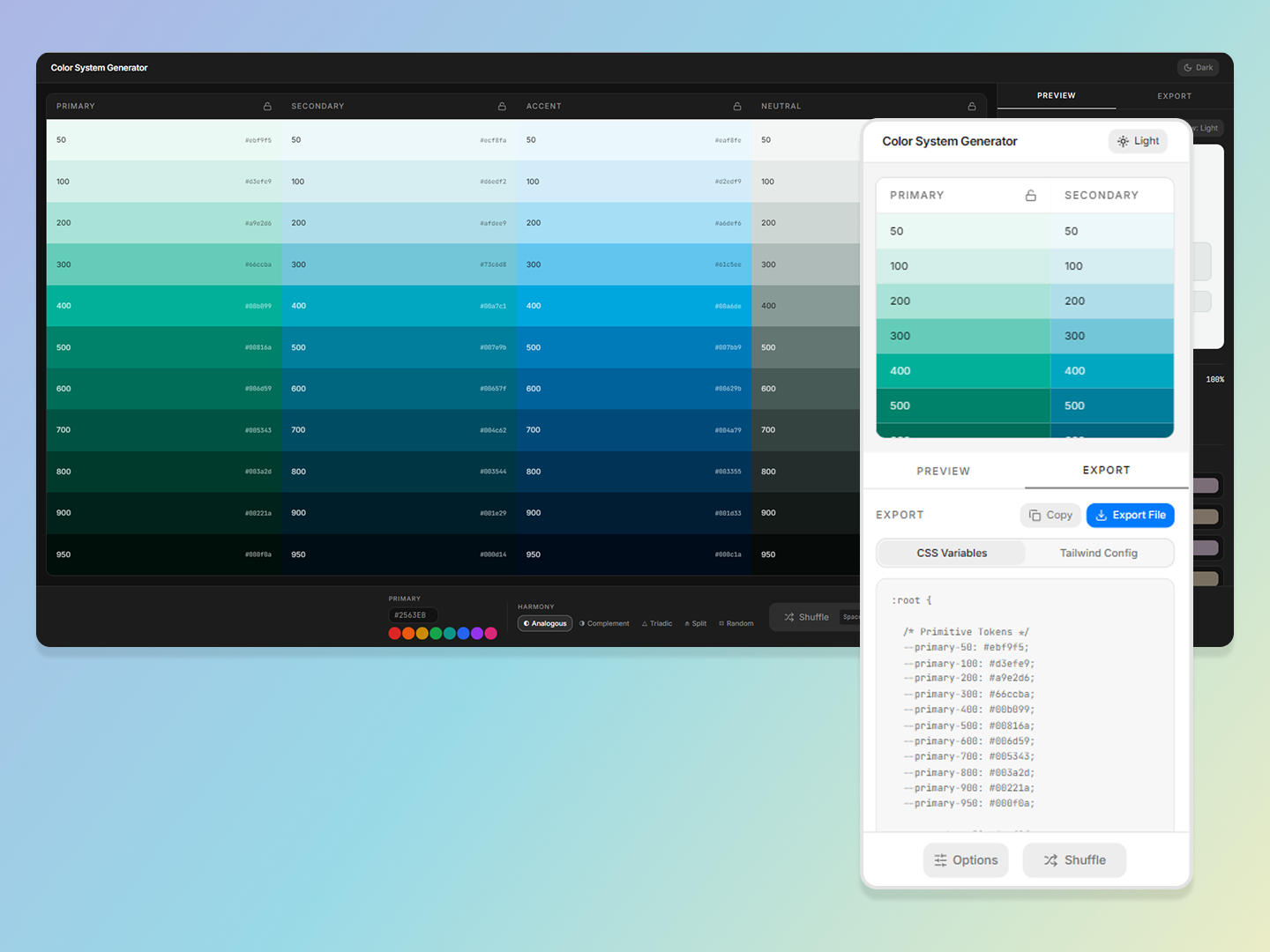The image size is (1270, 952).
Task: Switch to EXPORT tab in mobile panel
Action: tap(1107, 471)
